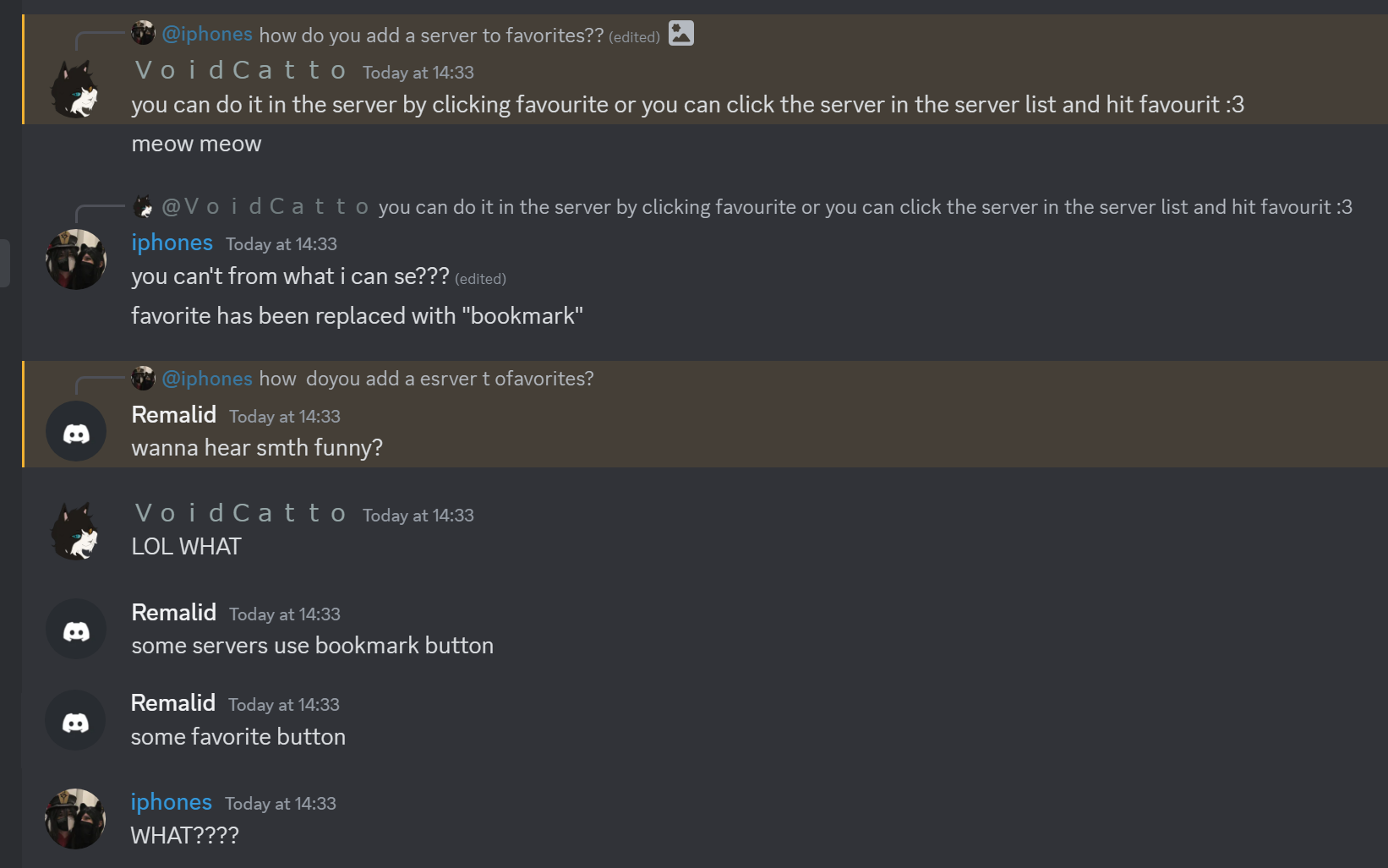The width and height of the screenshot is (1388, 868).
Task: Click Remalid username above "wanna hear smth funny?"
Action: (x=174, y=415)
